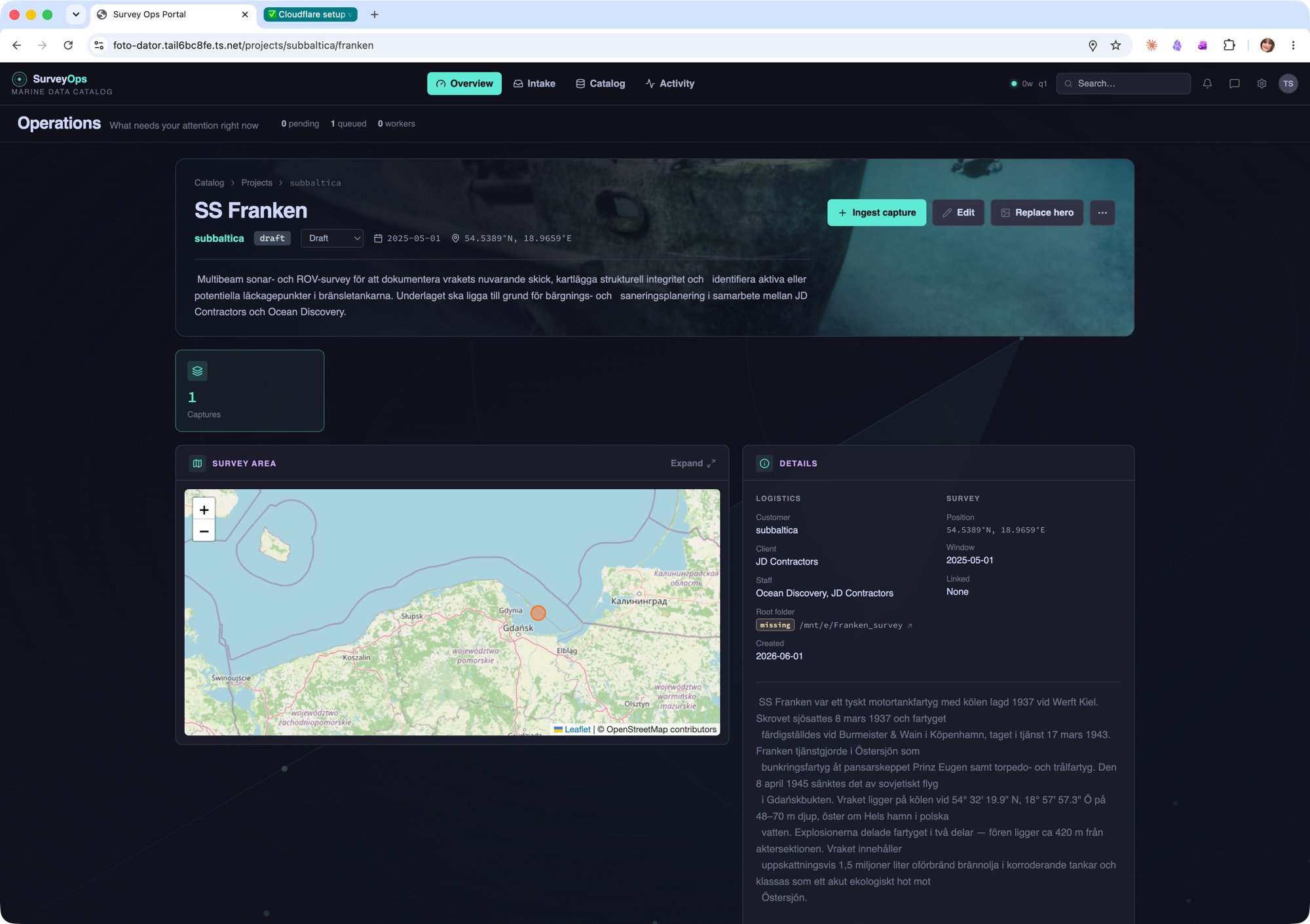Viewport: 1310px width, 924px height.
Task: Click the JD Contractors client value
Action: 787,562
